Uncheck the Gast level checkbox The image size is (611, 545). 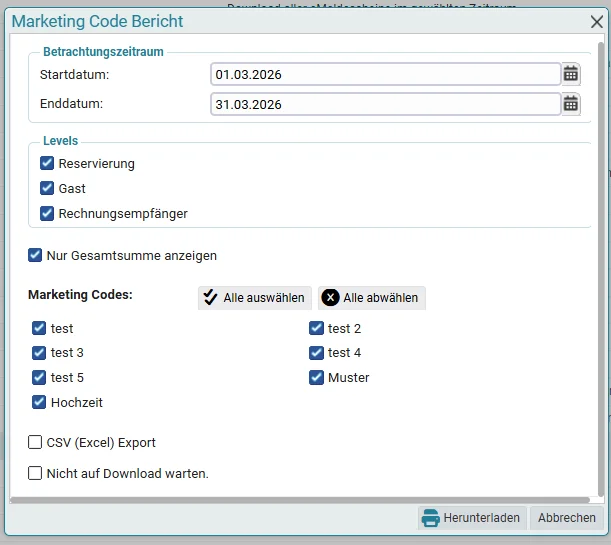tap(47, 188)
